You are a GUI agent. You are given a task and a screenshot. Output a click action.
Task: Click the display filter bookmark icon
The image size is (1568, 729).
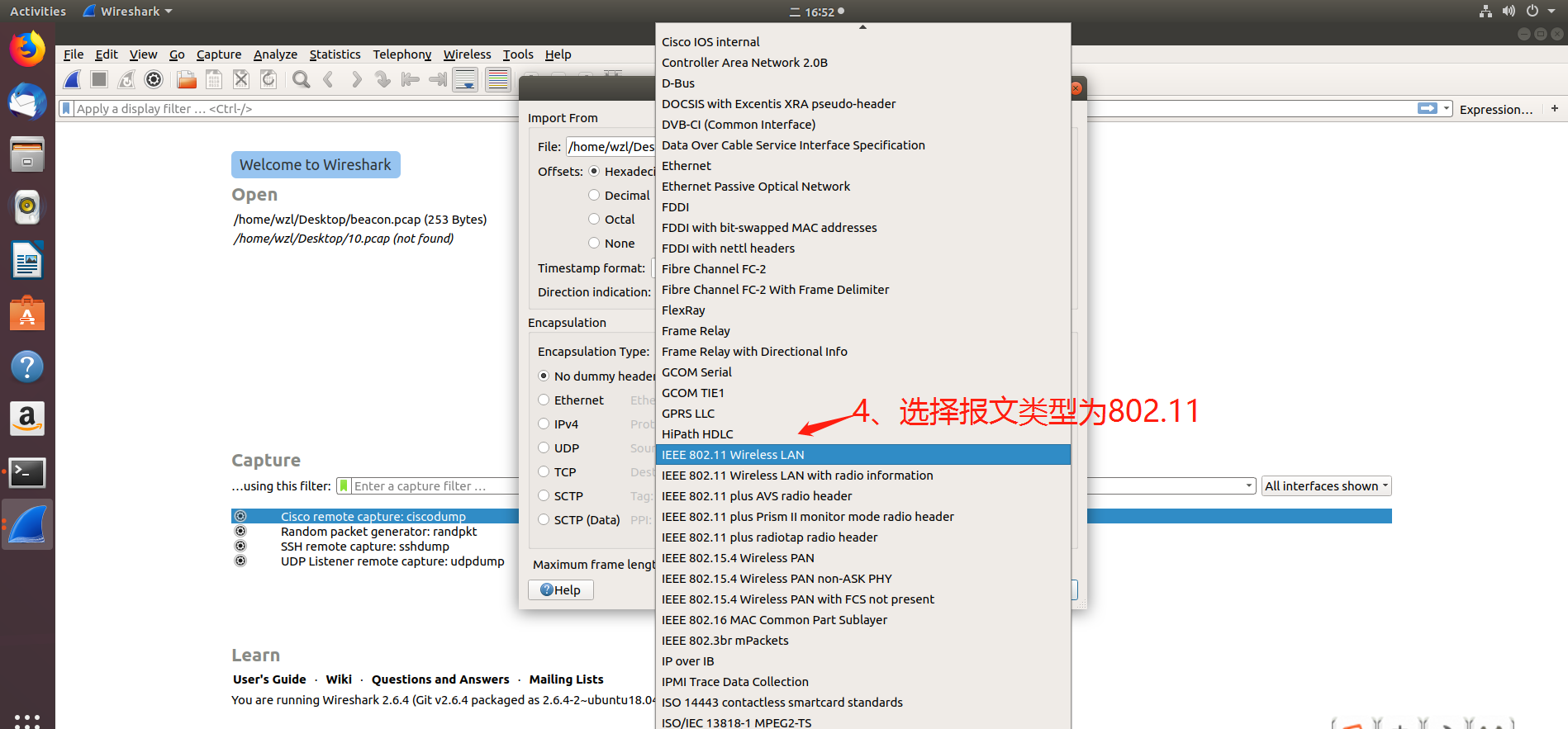[x=66, y=109]
